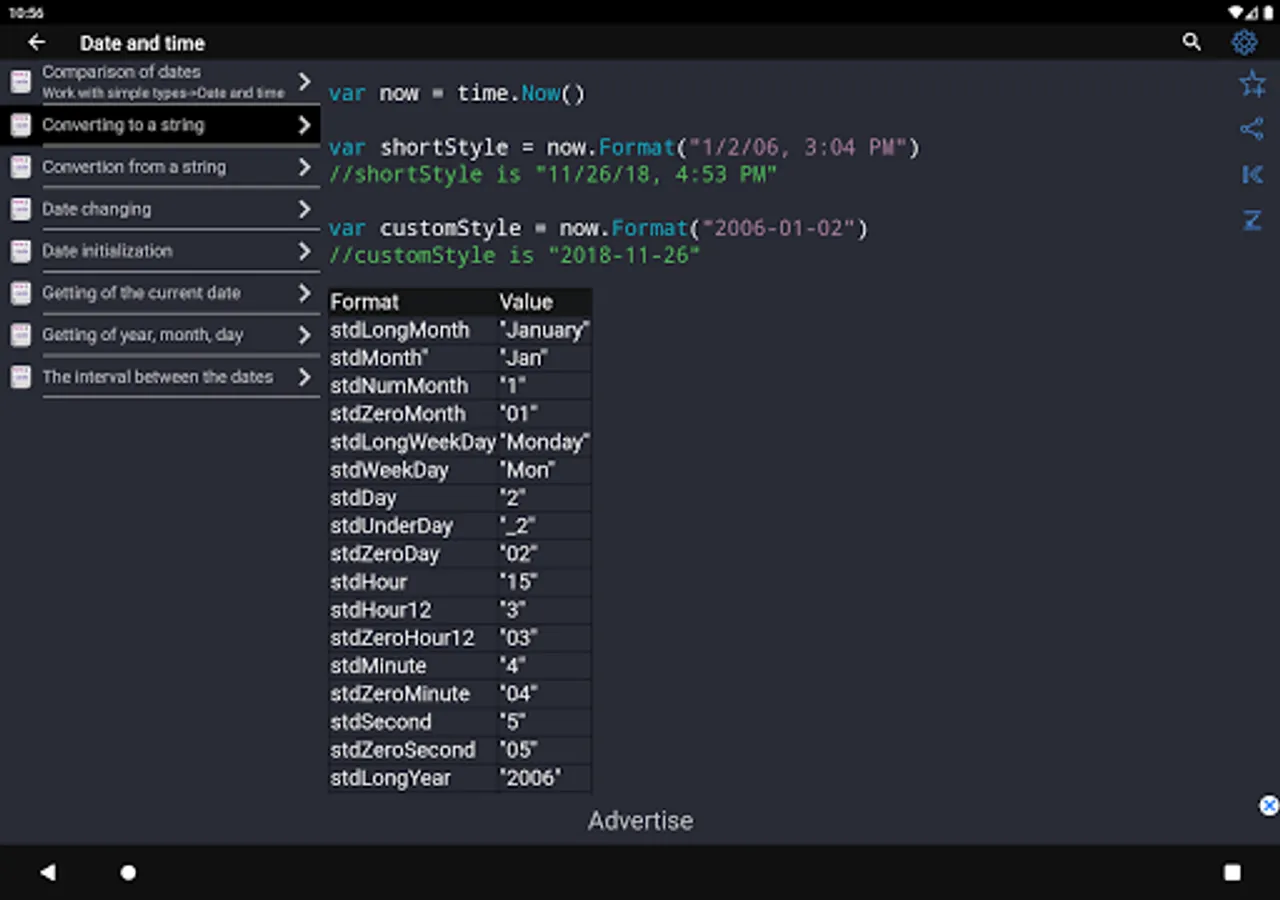Expand Comparison of dates chevron

[x=305, y=82]
